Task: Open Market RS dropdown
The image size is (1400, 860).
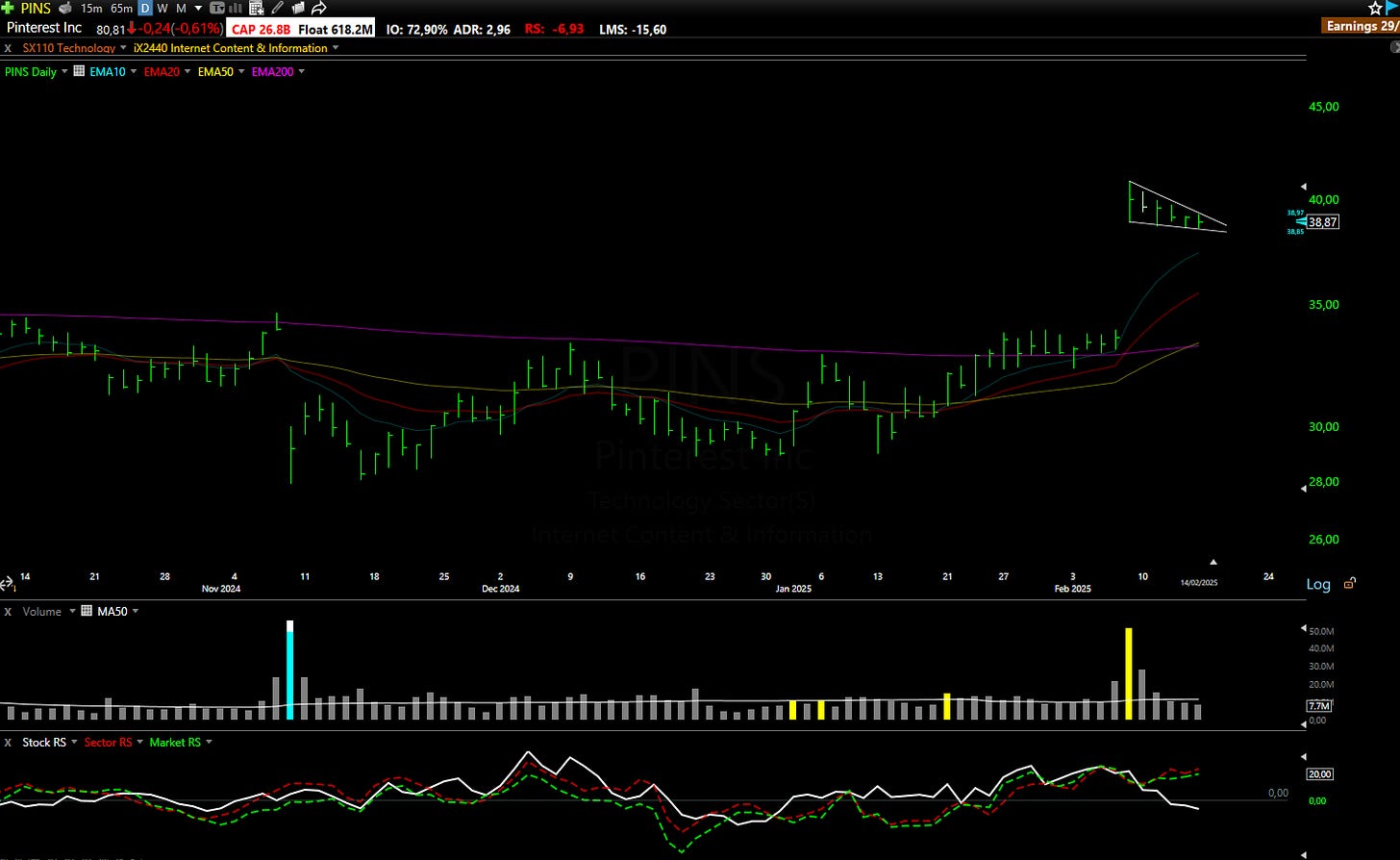Action: click(x=209, y=743)
